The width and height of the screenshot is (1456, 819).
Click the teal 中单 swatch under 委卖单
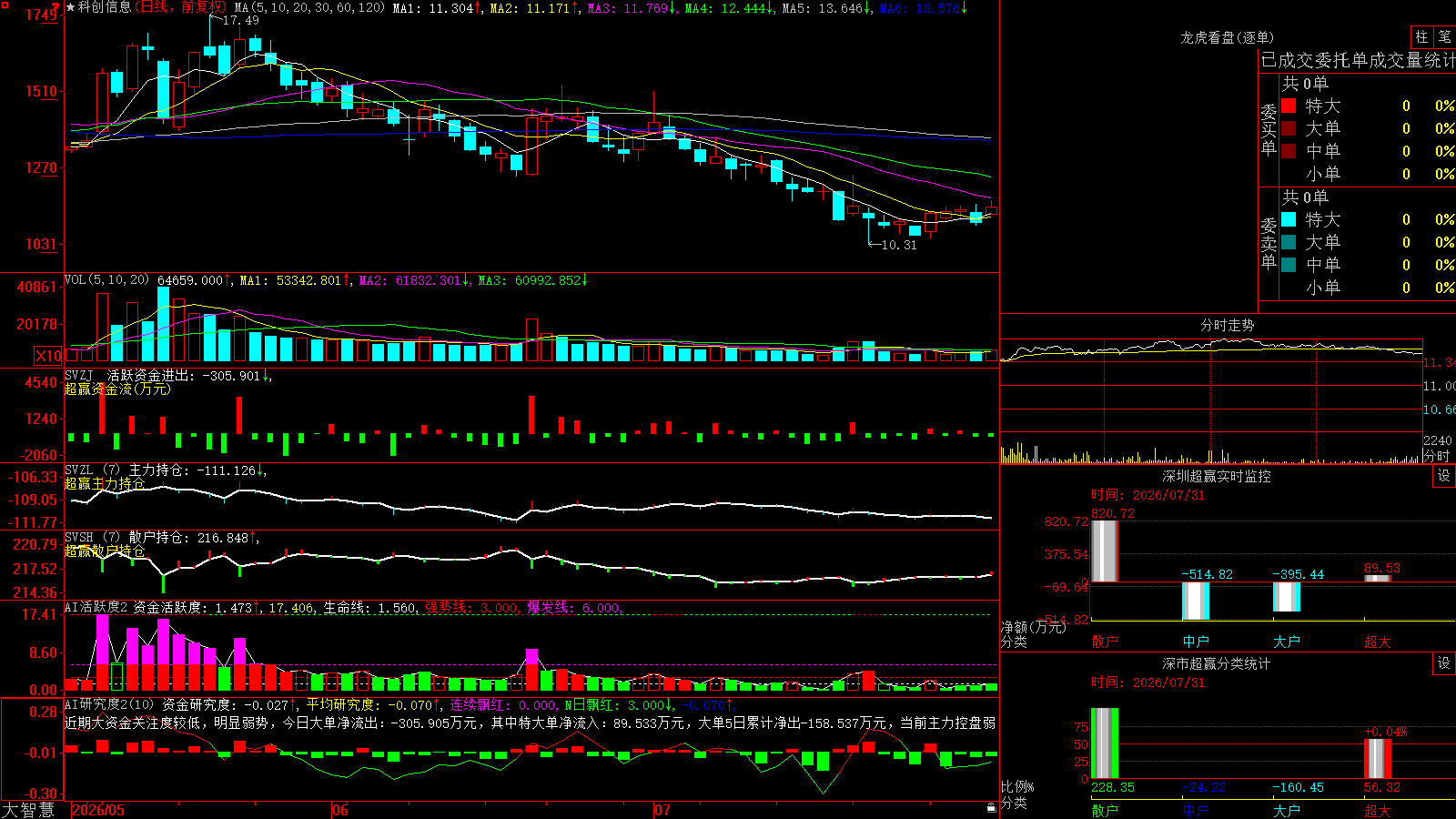point(1289,265)
